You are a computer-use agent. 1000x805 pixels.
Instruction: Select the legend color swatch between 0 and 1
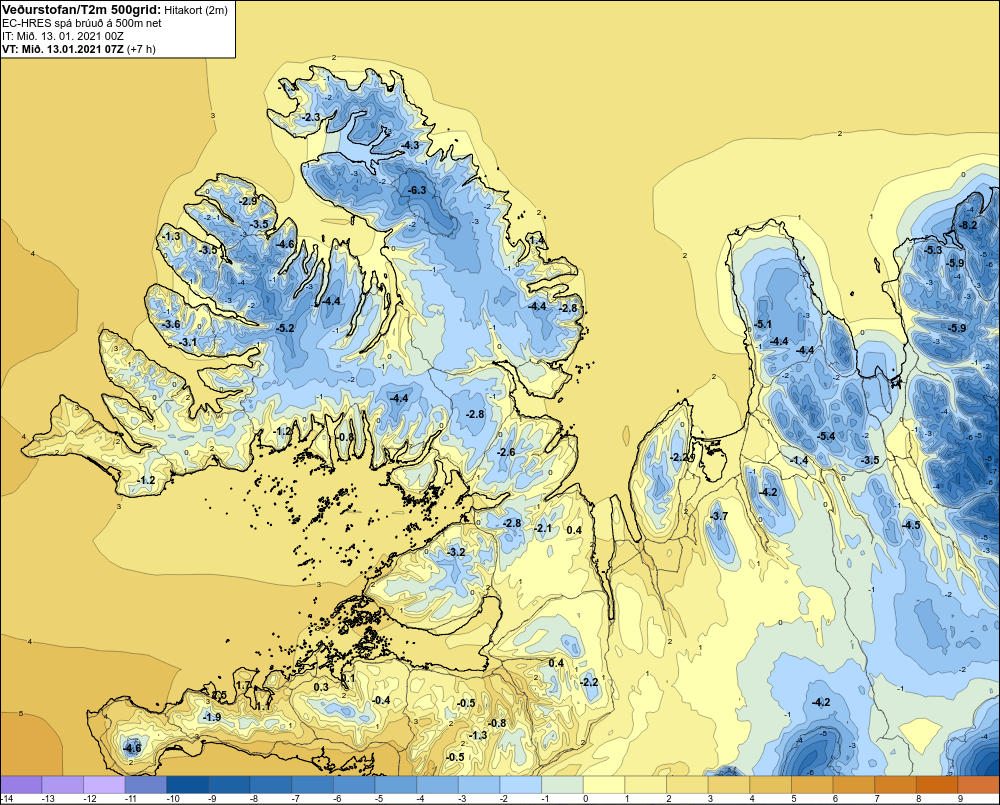pos(604,784)
